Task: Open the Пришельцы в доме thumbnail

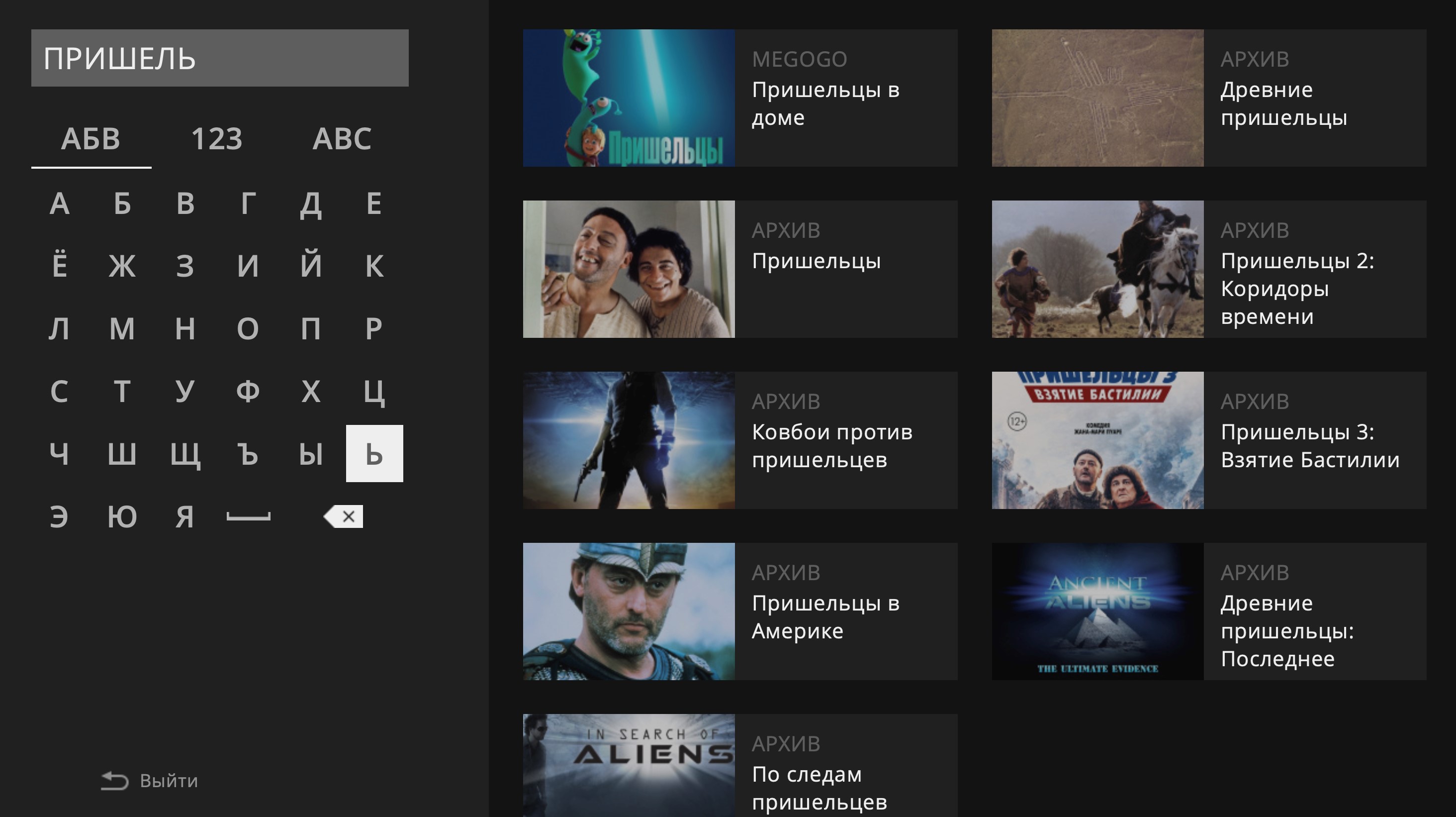Action: 629,98
